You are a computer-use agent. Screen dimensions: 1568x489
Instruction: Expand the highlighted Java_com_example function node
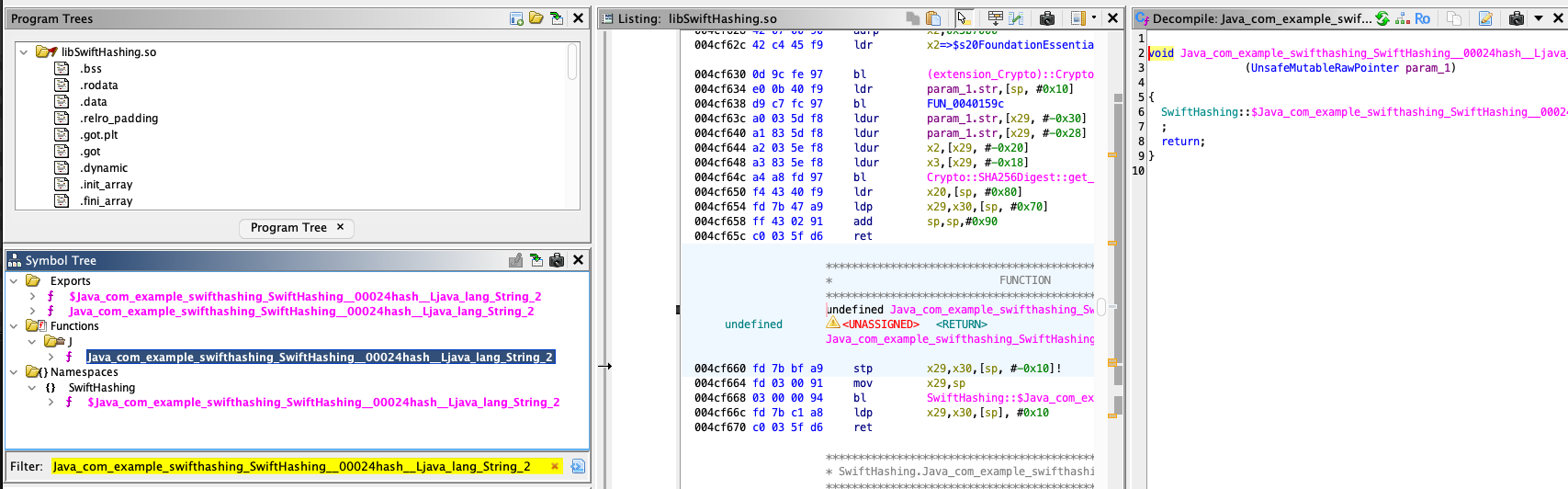51,357
